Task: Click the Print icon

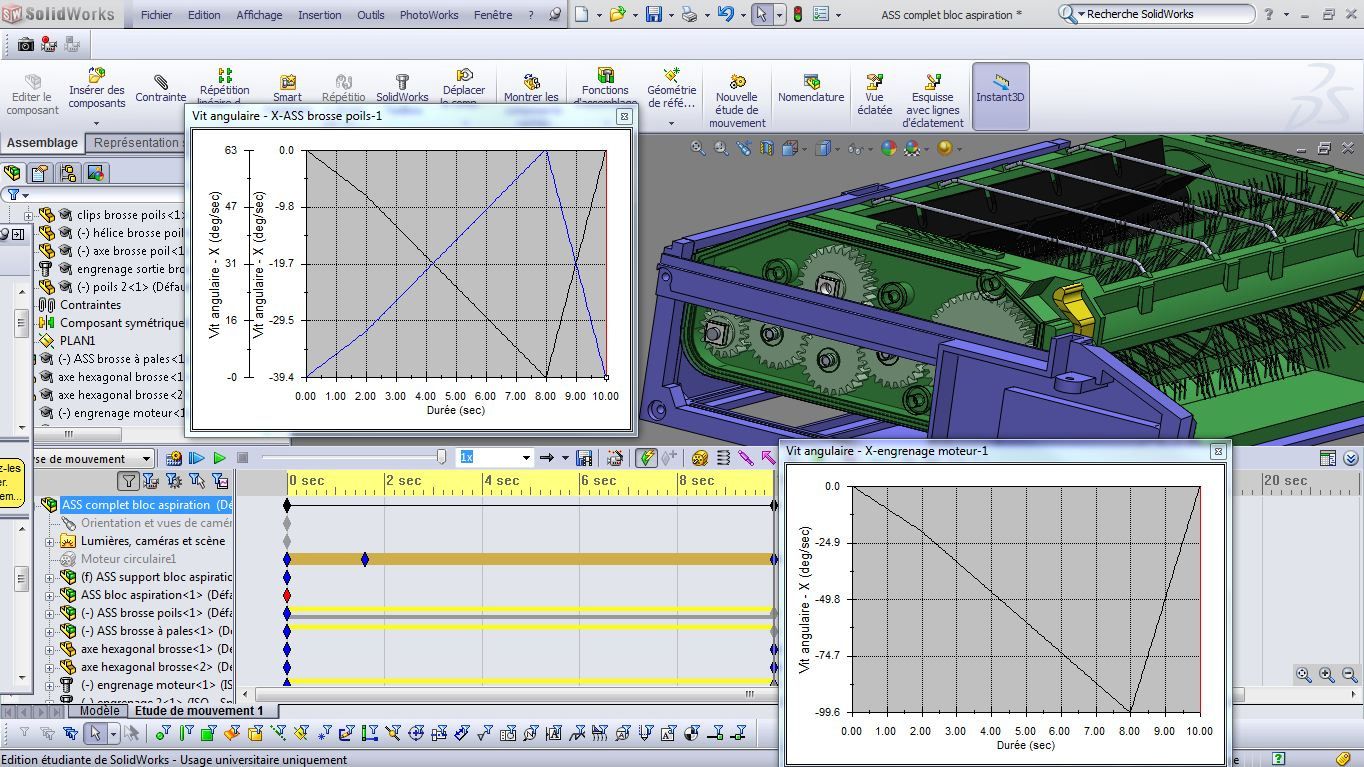Action: 689,14
